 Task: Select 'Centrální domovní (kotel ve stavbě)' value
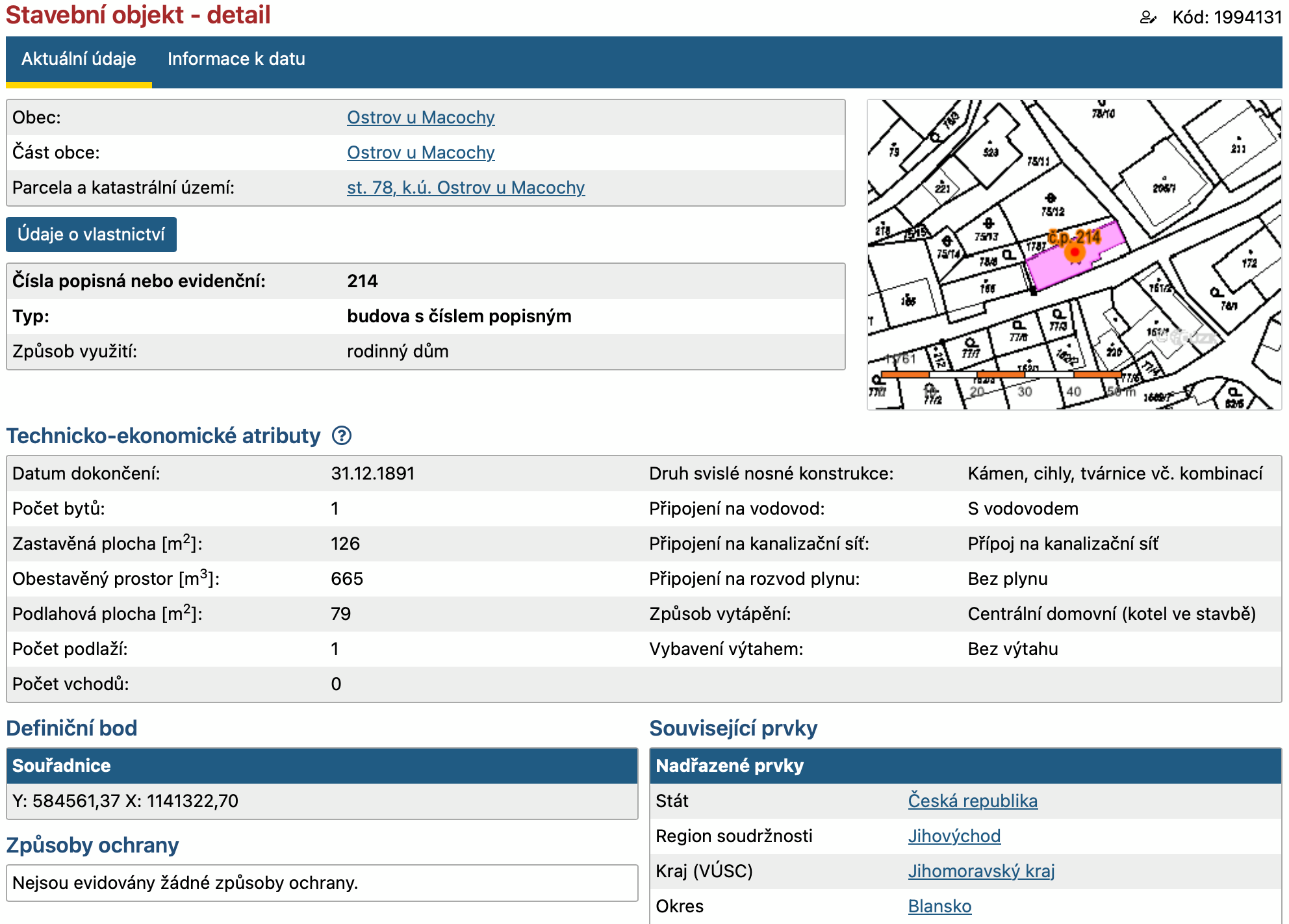1112,614
